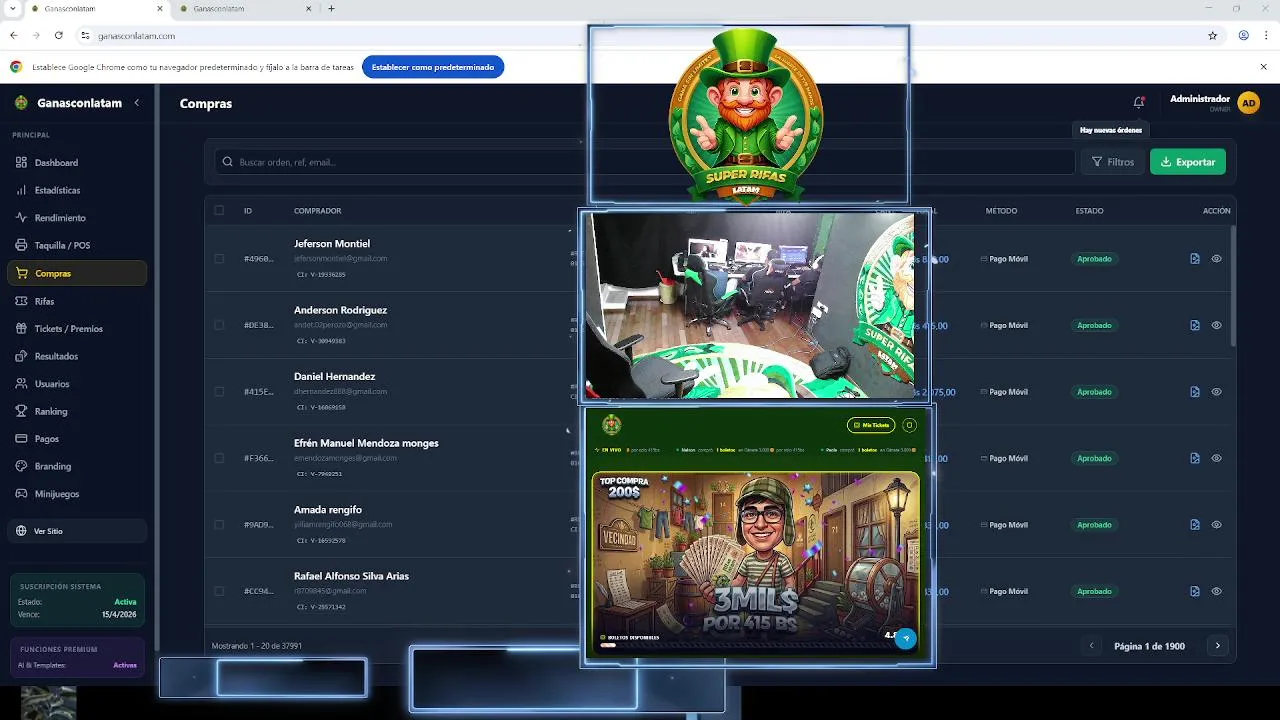Image resolution: width=1280 pixels, height=720 pixels.
Task: Click the purchases table vertical scrollbar
Action: tap(1232, 288)
